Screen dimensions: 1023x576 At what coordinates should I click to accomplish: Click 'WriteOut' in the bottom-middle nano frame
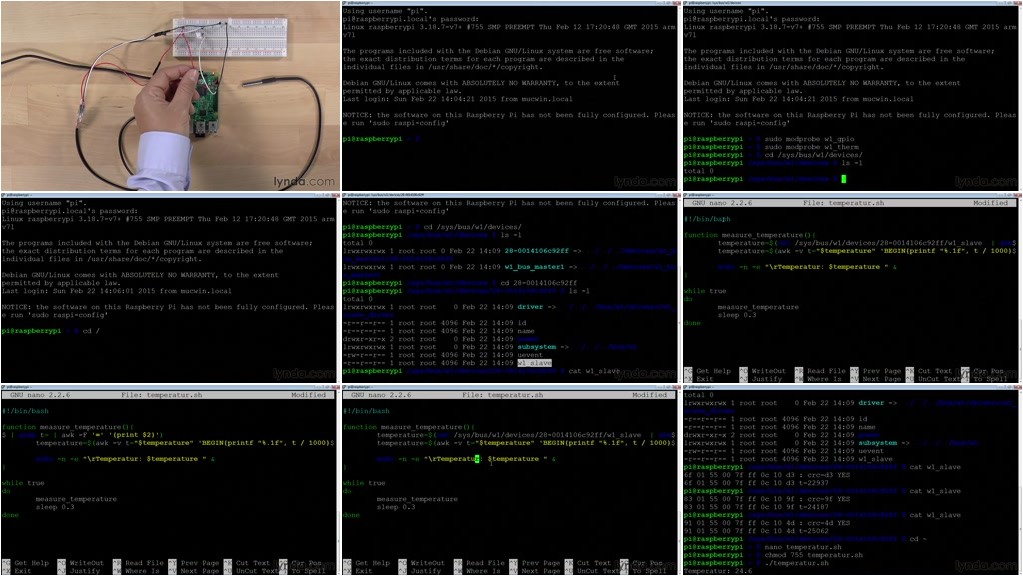point(427,563)
